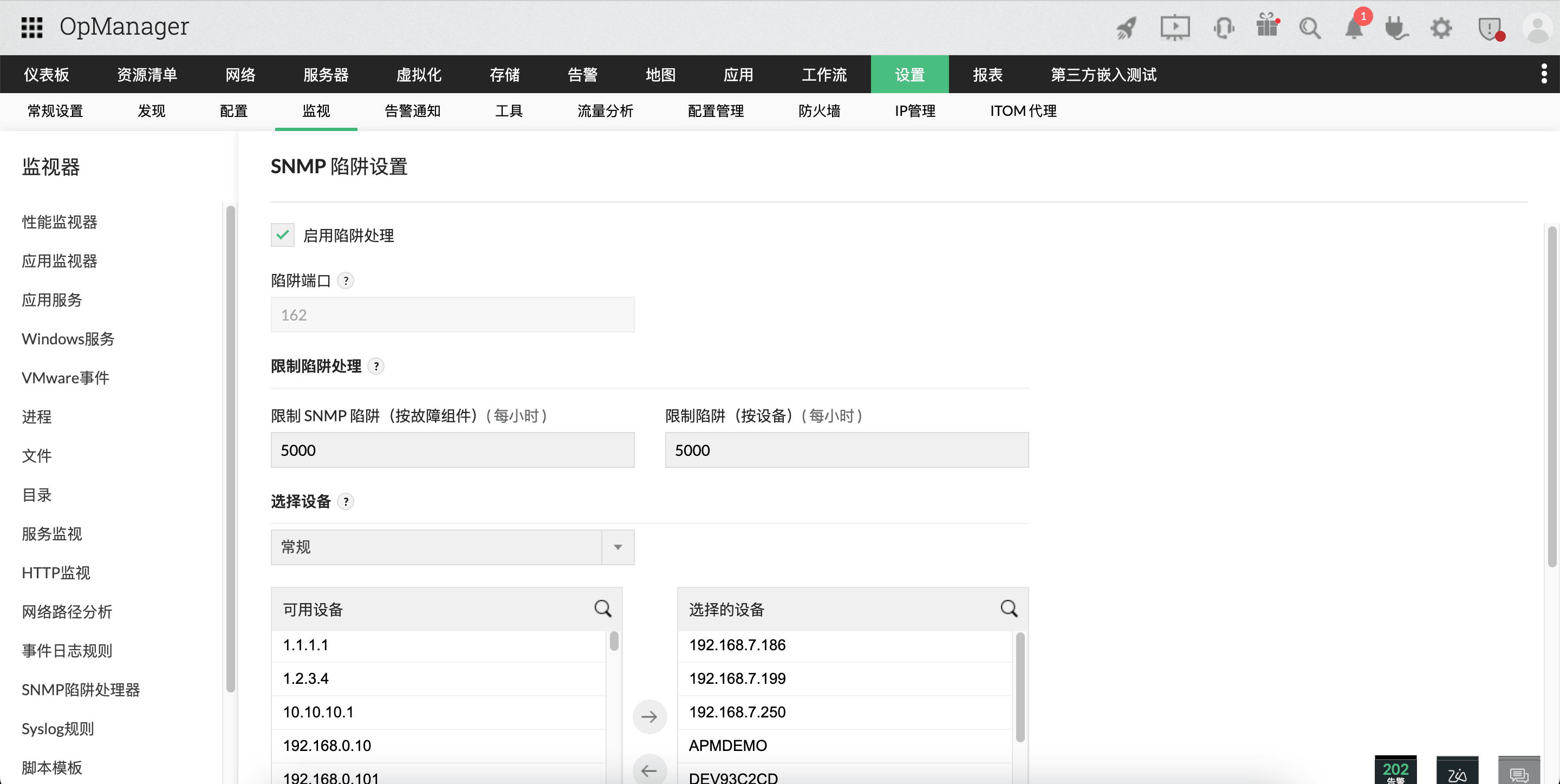Switch to the 告警通知 tab

click(x=412, y=111)
